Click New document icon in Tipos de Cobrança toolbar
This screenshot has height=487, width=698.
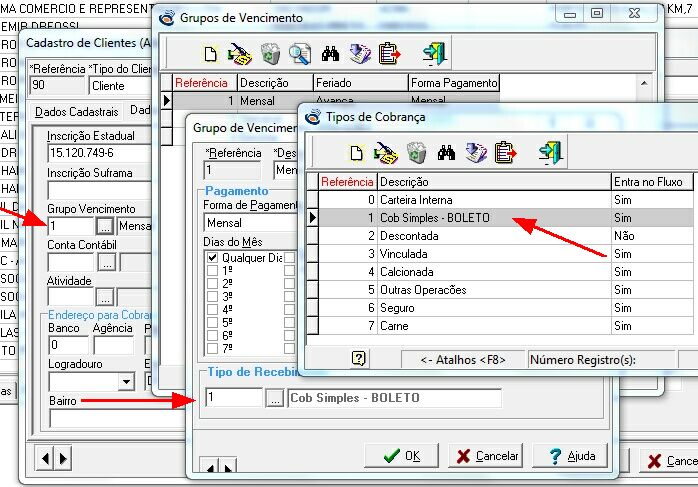[x=356, y=153]
